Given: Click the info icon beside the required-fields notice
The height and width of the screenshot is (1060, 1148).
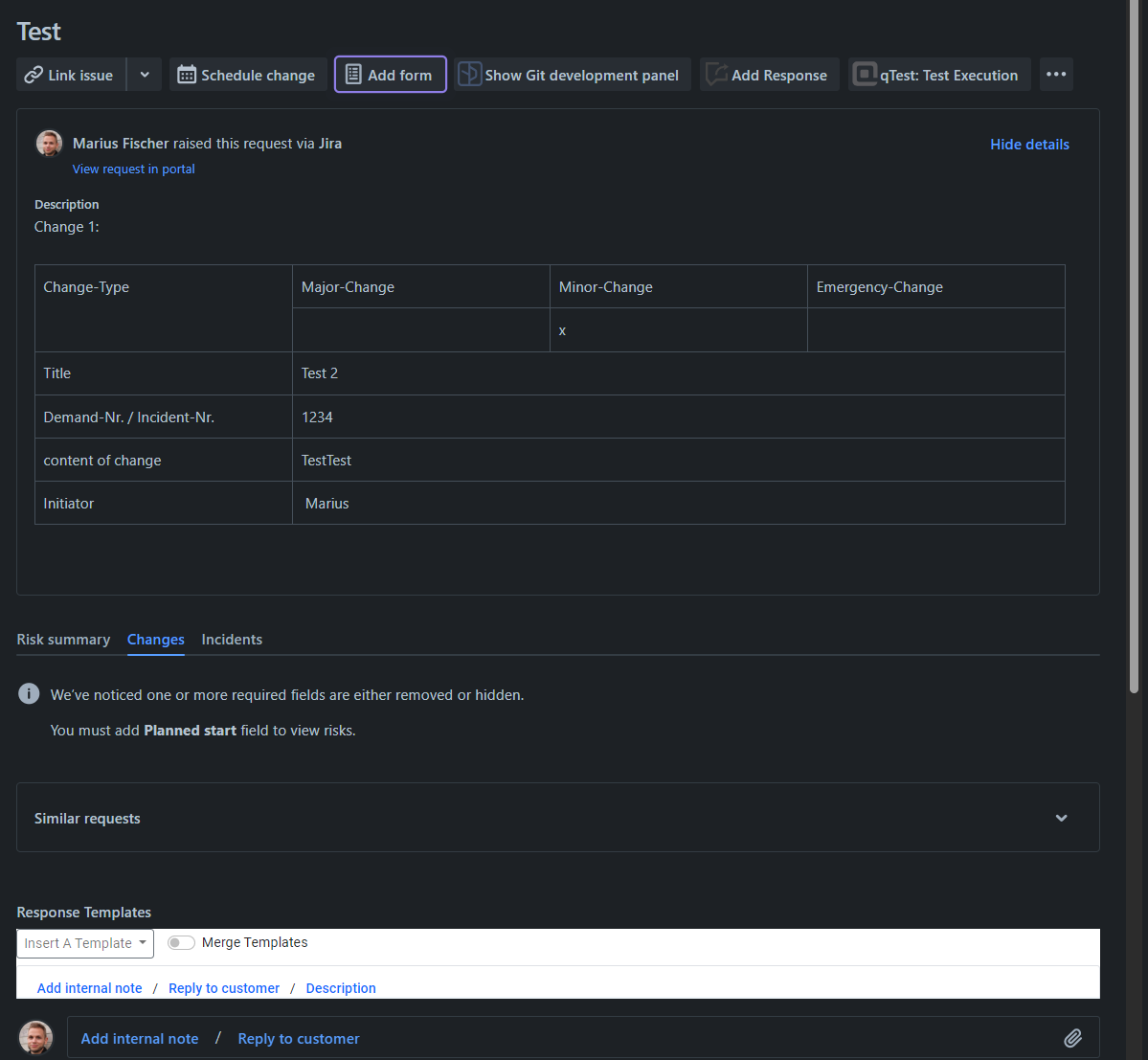Looking at the screenshot, I should click(29, 693).
